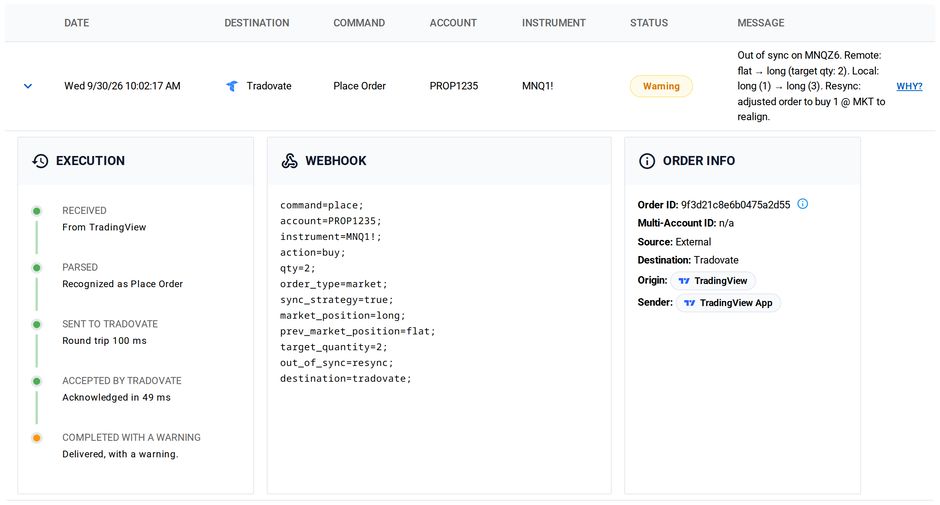Click the ORDER INFO panel title
Screen dimensions: 940x505
click(698, 161)
